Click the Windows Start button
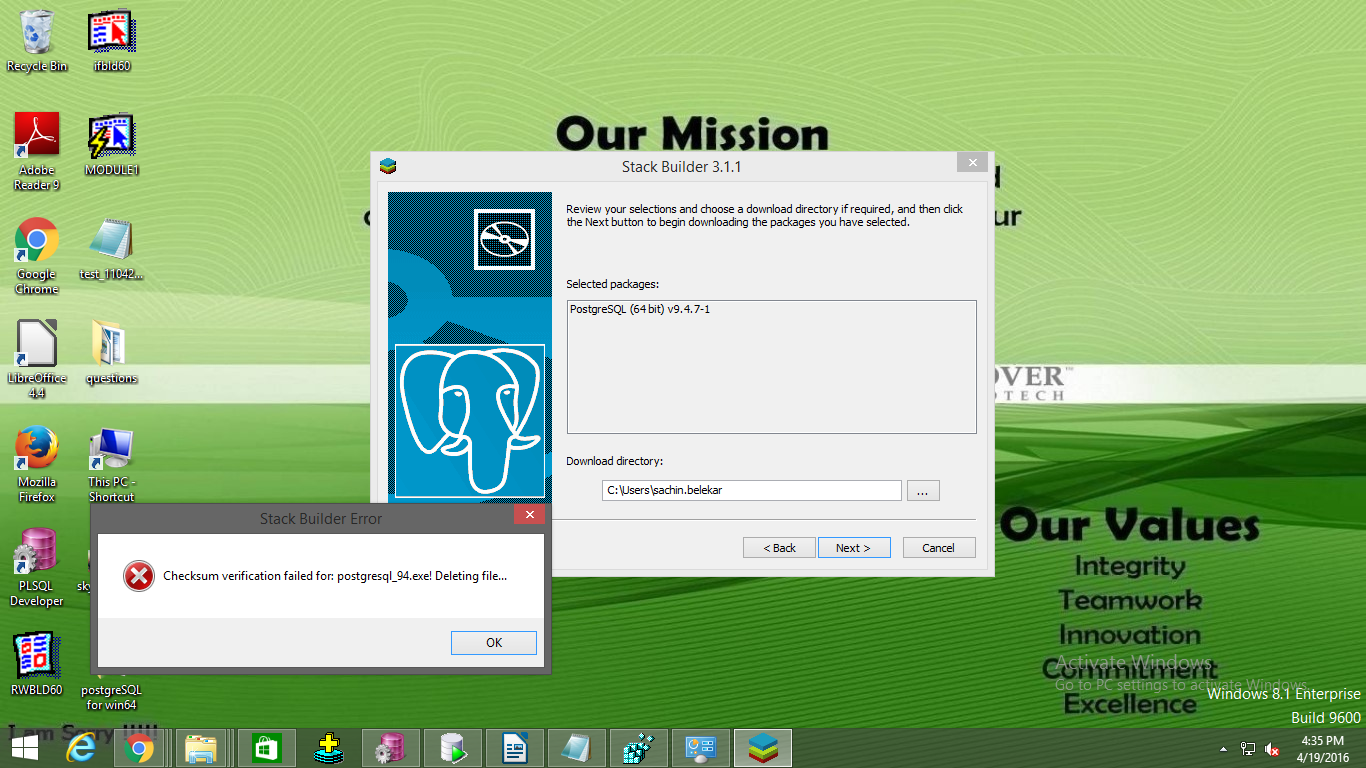1366x768 pixels. (25, 748)
